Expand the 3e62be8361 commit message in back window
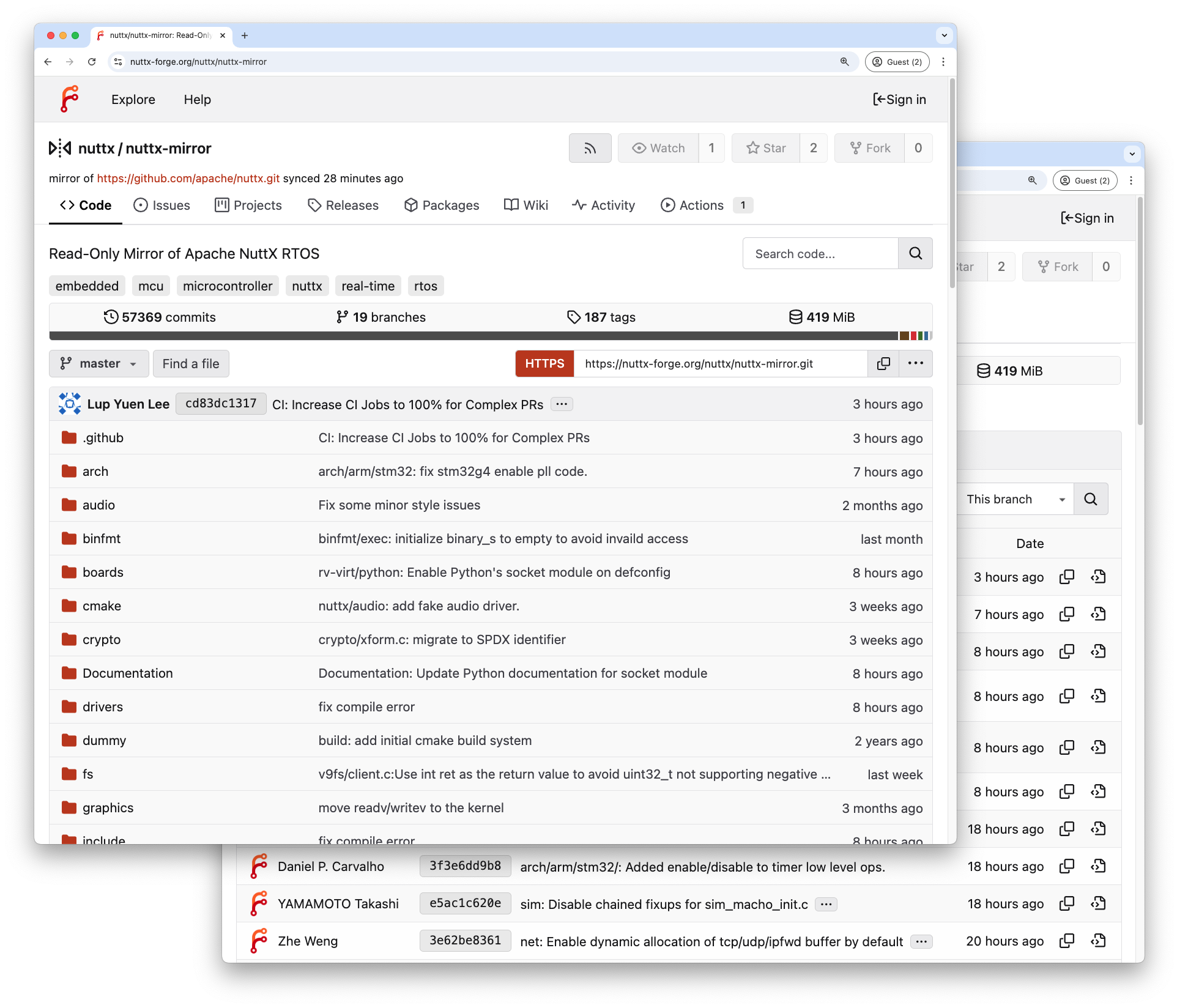 pyautogui.click(x=921, y=941)
